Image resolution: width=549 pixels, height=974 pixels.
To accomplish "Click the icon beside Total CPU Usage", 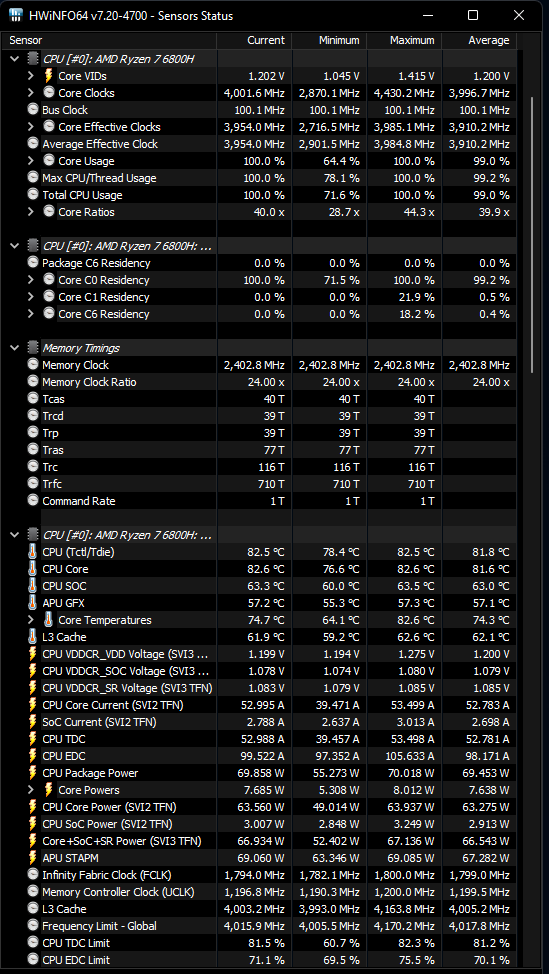I will click(x=33, y=194).
